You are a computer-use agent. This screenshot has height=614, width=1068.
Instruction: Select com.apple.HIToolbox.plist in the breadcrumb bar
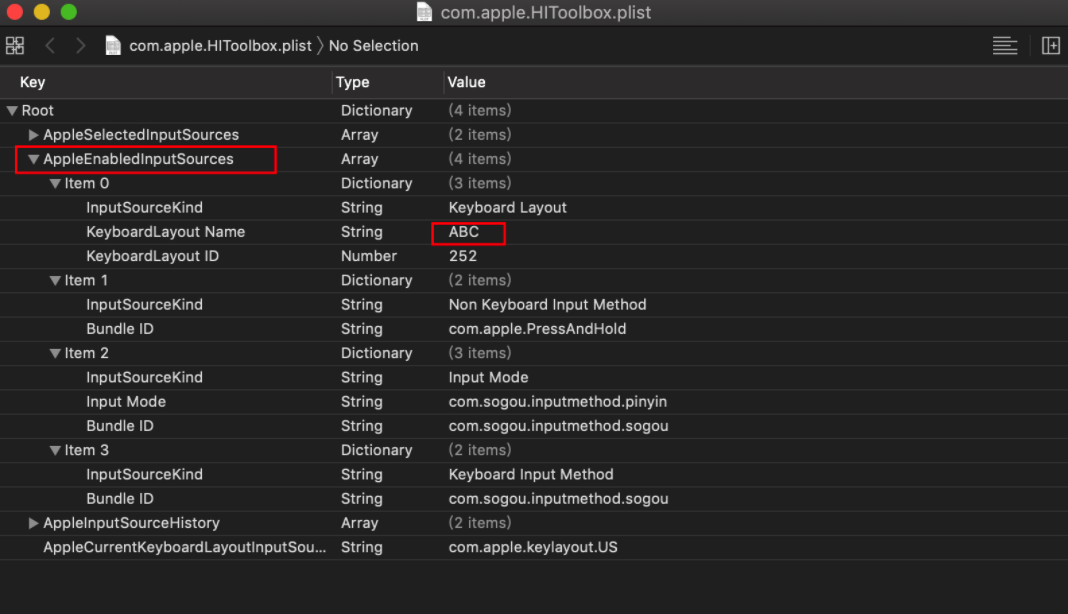220,46
